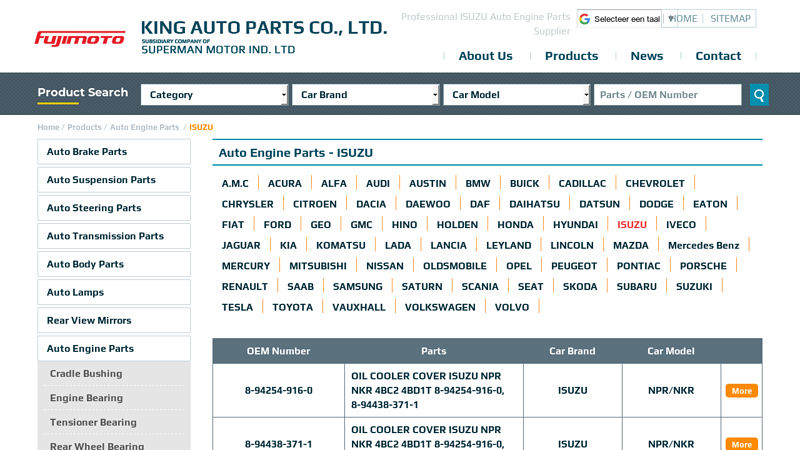Select Auto Suspension Parts category

(x=114, y=180)
